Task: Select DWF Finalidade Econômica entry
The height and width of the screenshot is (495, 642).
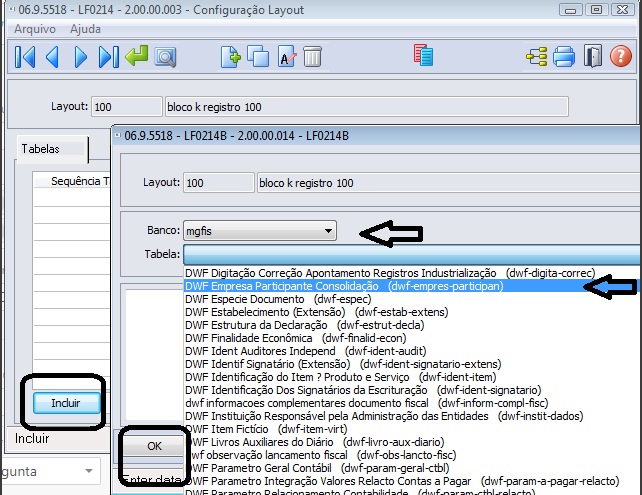Action: 411,338
